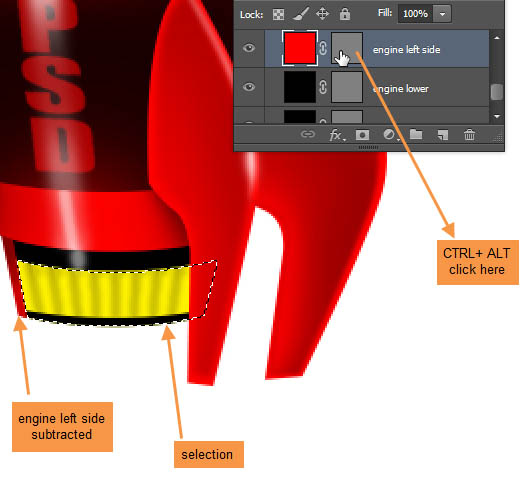Hide the engine lower layer
Viewport: 527px width, 479px height.
(249, 87)
